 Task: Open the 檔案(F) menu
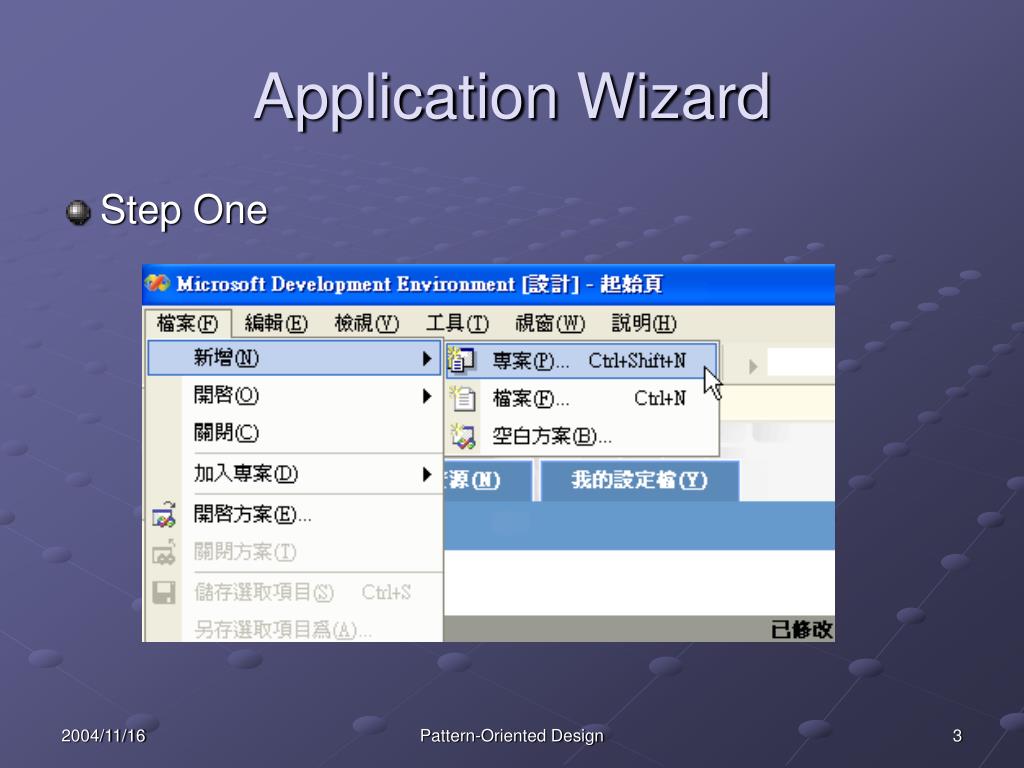tap(187, 323)
